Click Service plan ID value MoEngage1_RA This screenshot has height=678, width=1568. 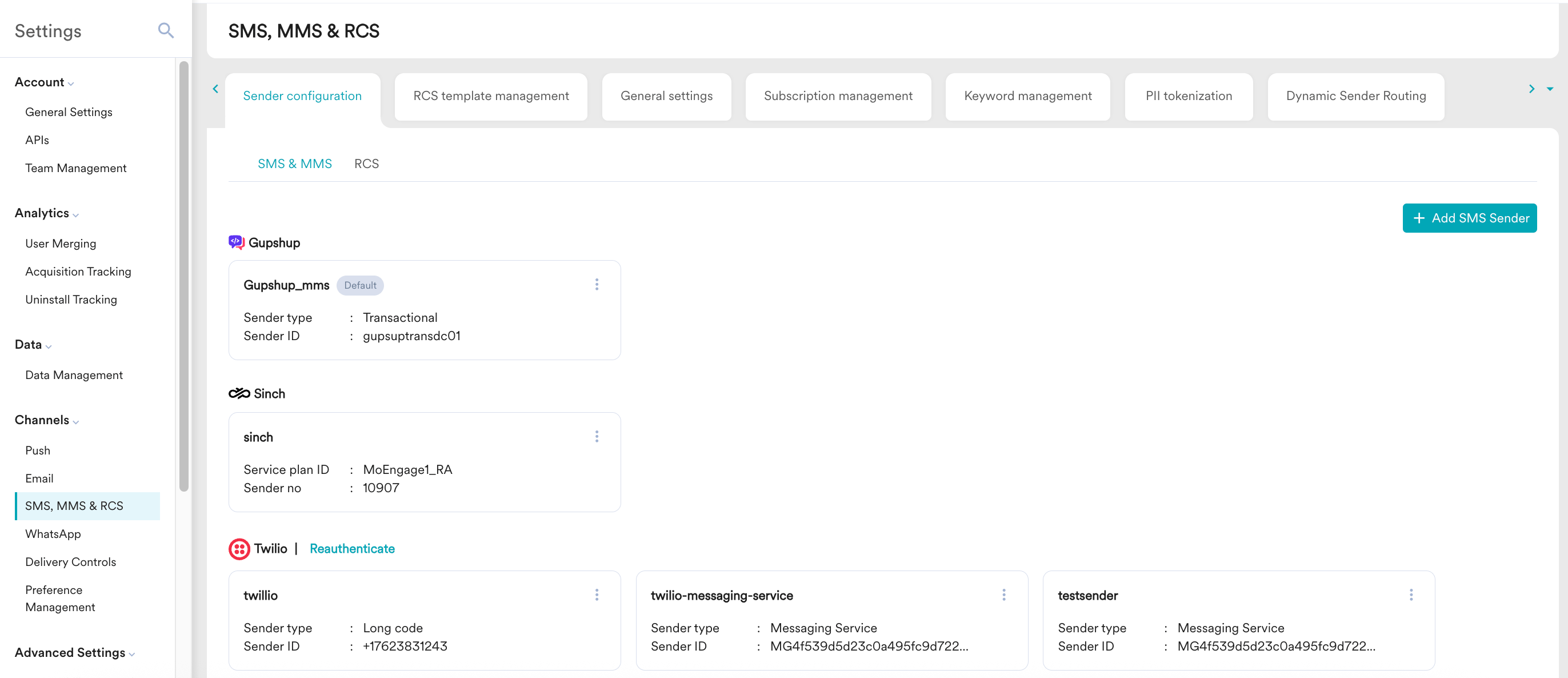[x=407, y=470]
